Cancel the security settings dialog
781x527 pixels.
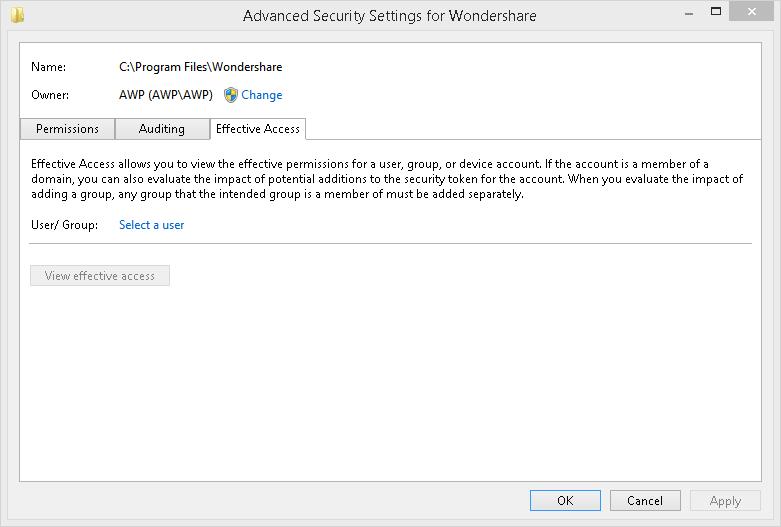tap(644, 501)
